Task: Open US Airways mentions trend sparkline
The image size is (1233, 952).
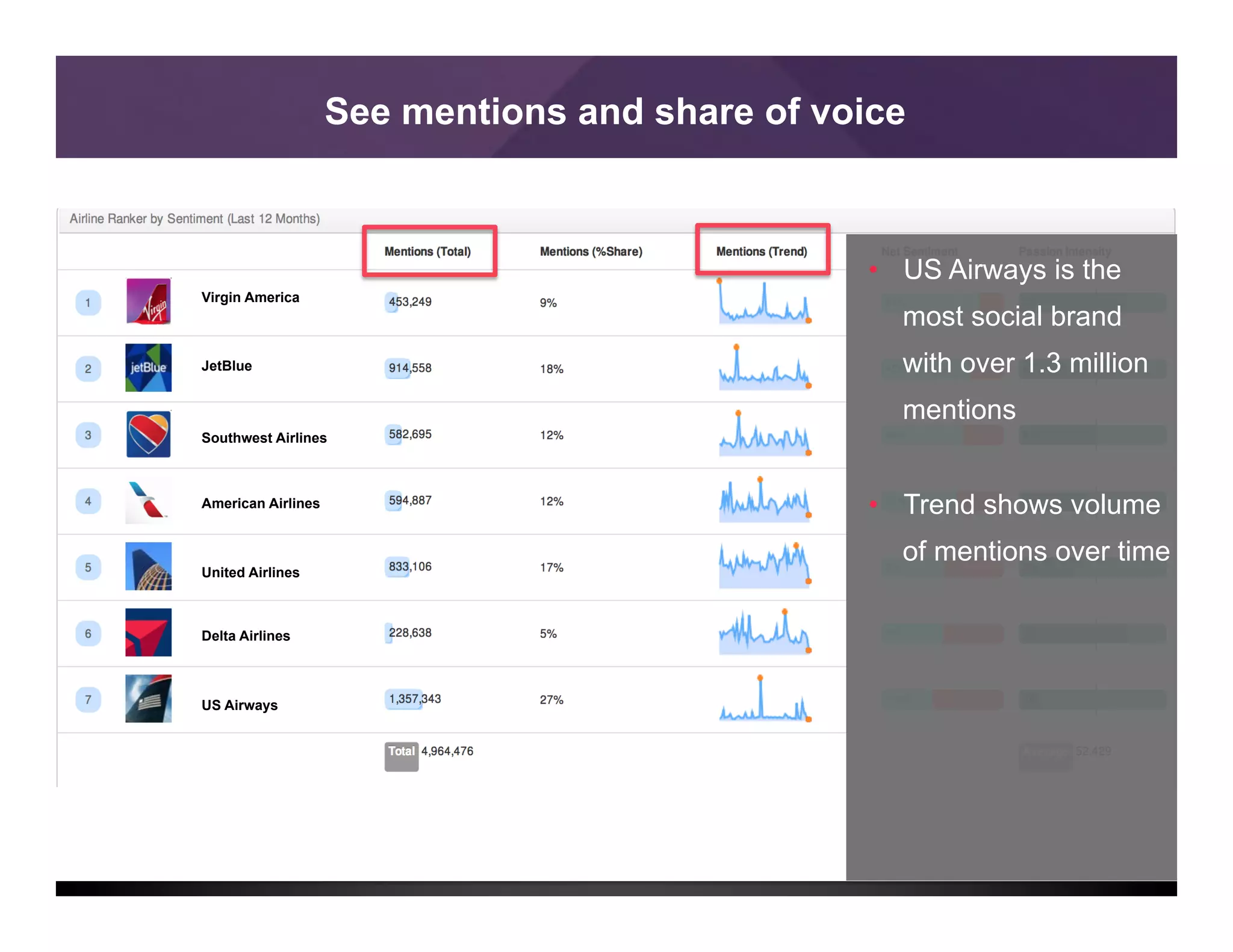Action: (765, 698)
